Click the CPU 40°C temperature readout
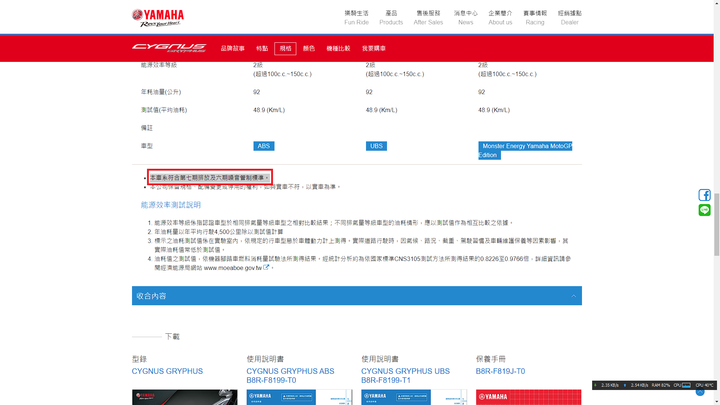 [704, 385]
